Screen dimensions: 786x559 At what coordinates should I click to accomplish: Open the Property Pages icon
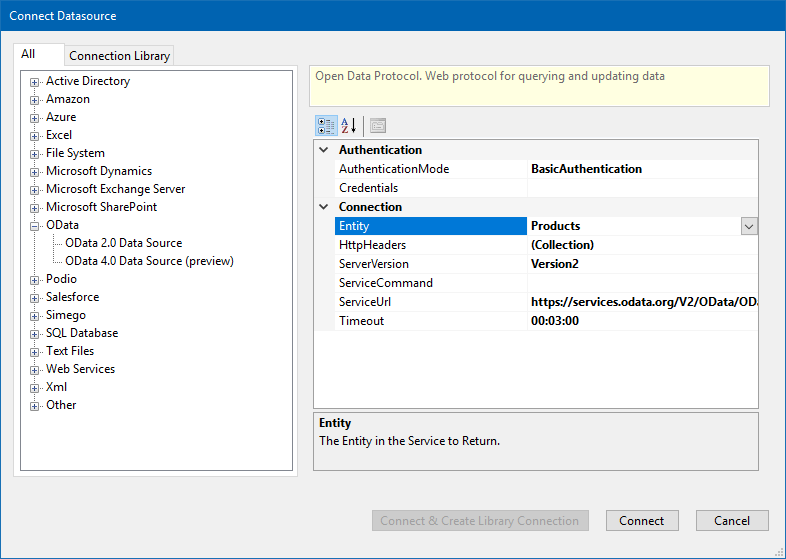(x=378, y=126)
